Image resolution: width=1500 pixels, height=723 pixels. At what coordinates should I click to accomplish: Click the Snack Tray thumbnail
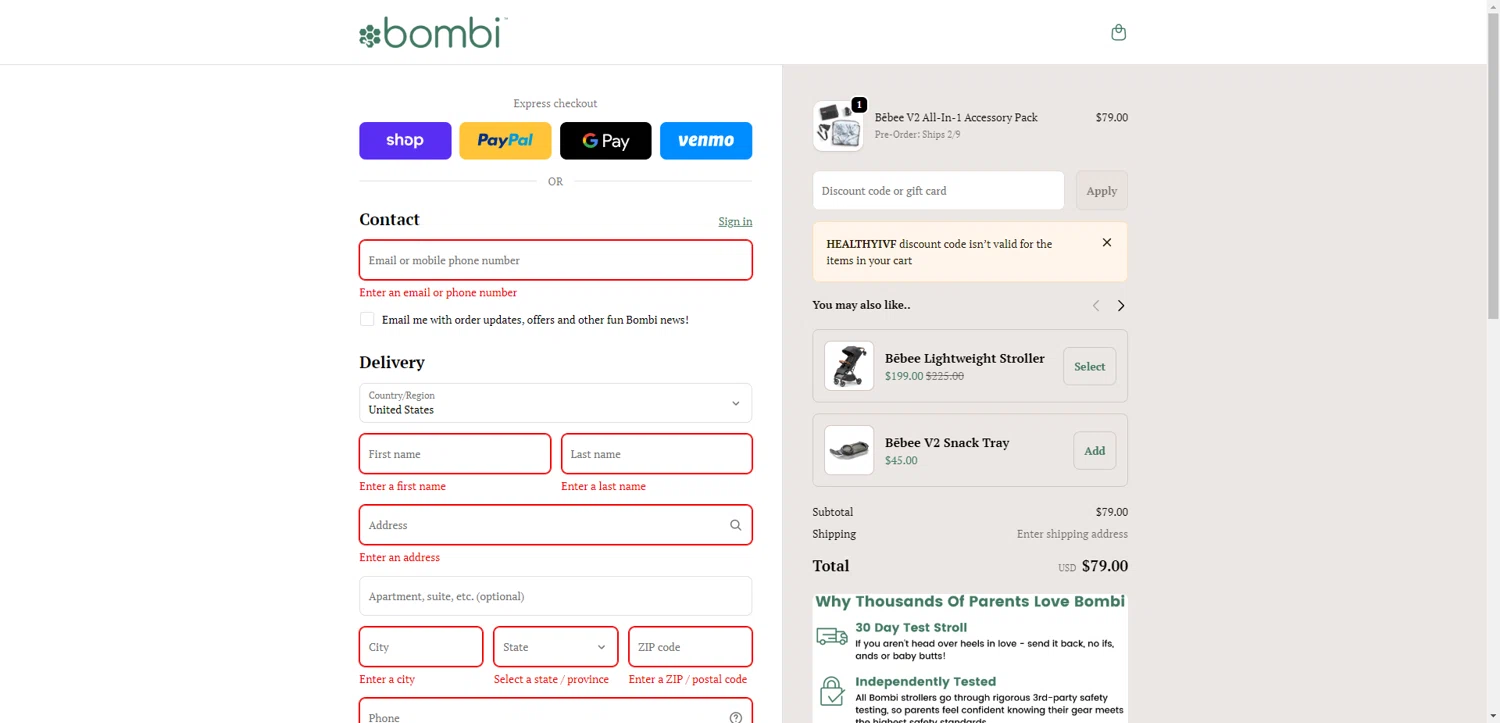[849, 450]
